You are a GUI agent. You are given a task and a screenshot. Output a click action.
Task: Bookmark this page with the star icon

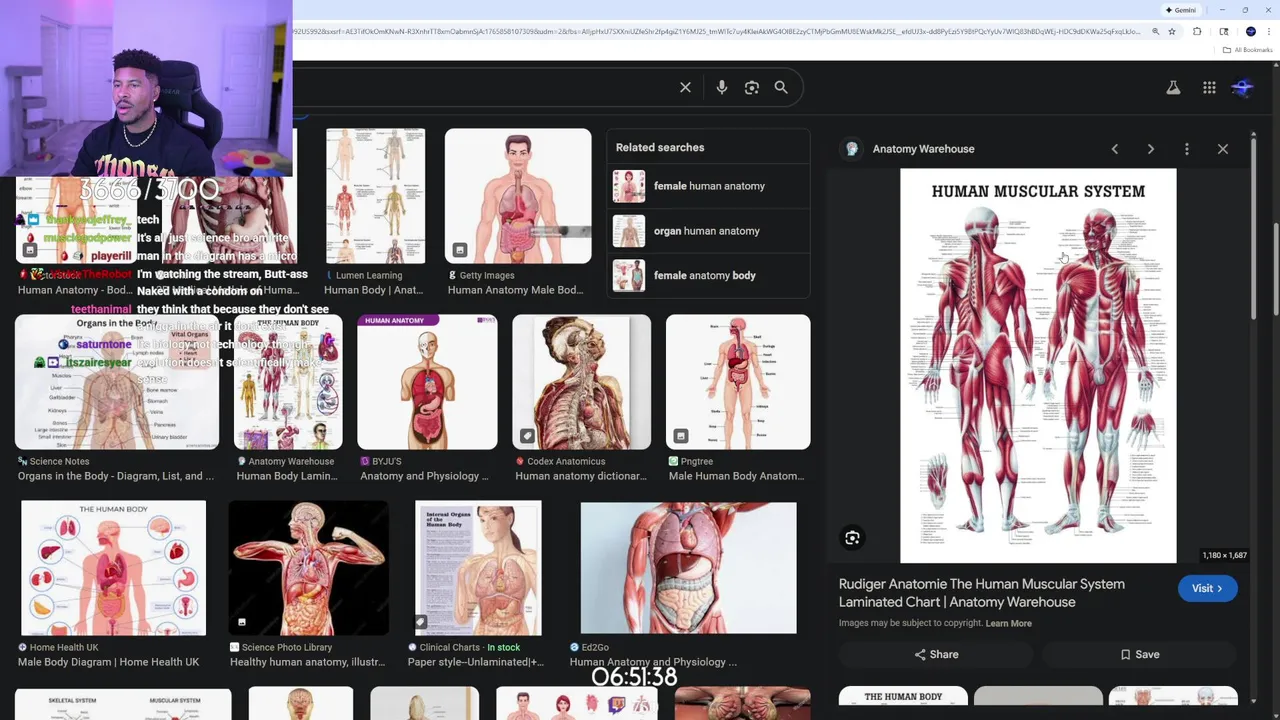(x=1172, y=32)
